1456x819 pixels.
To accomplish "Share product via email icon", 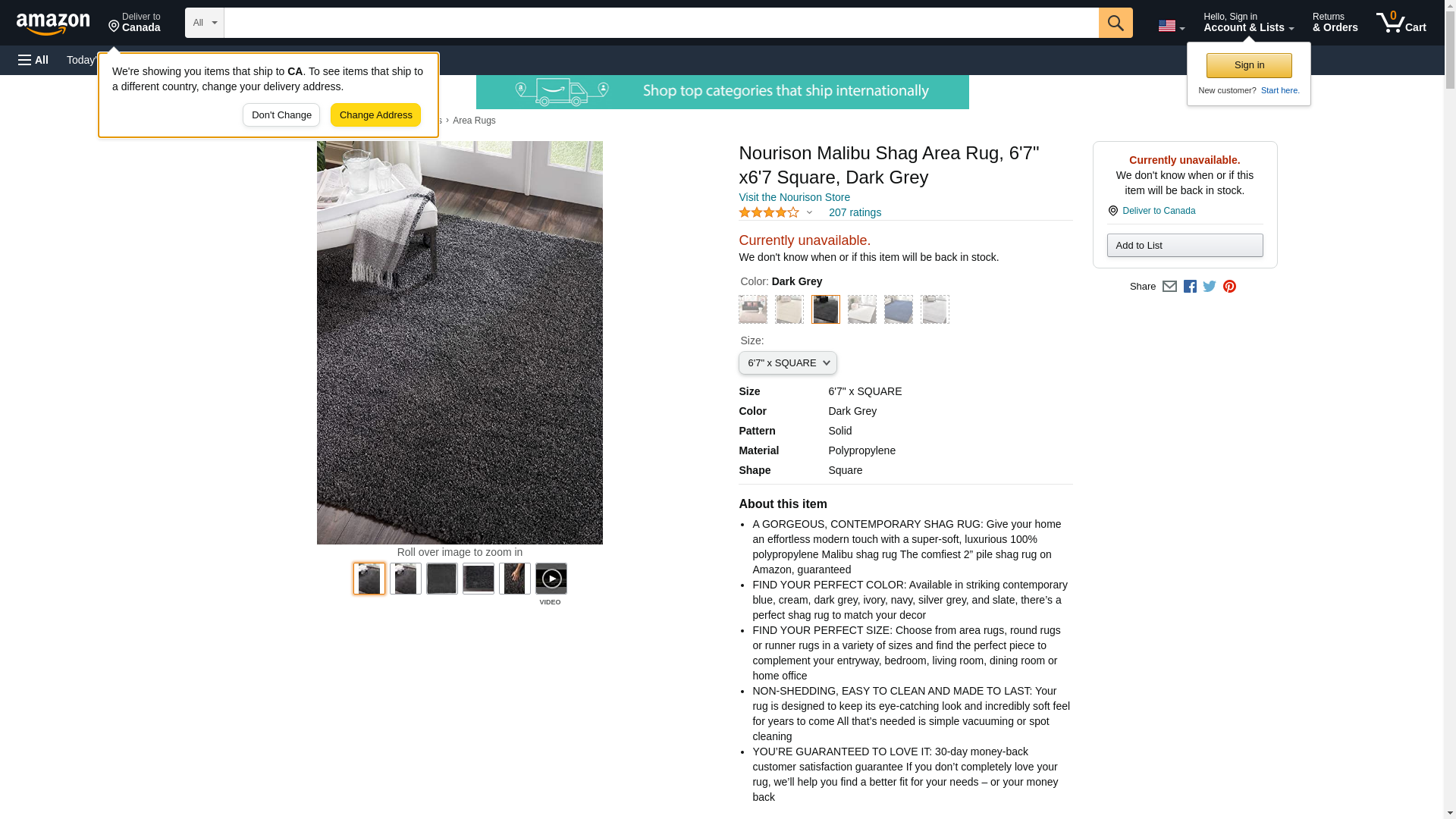I will (x=1169, y=287).
